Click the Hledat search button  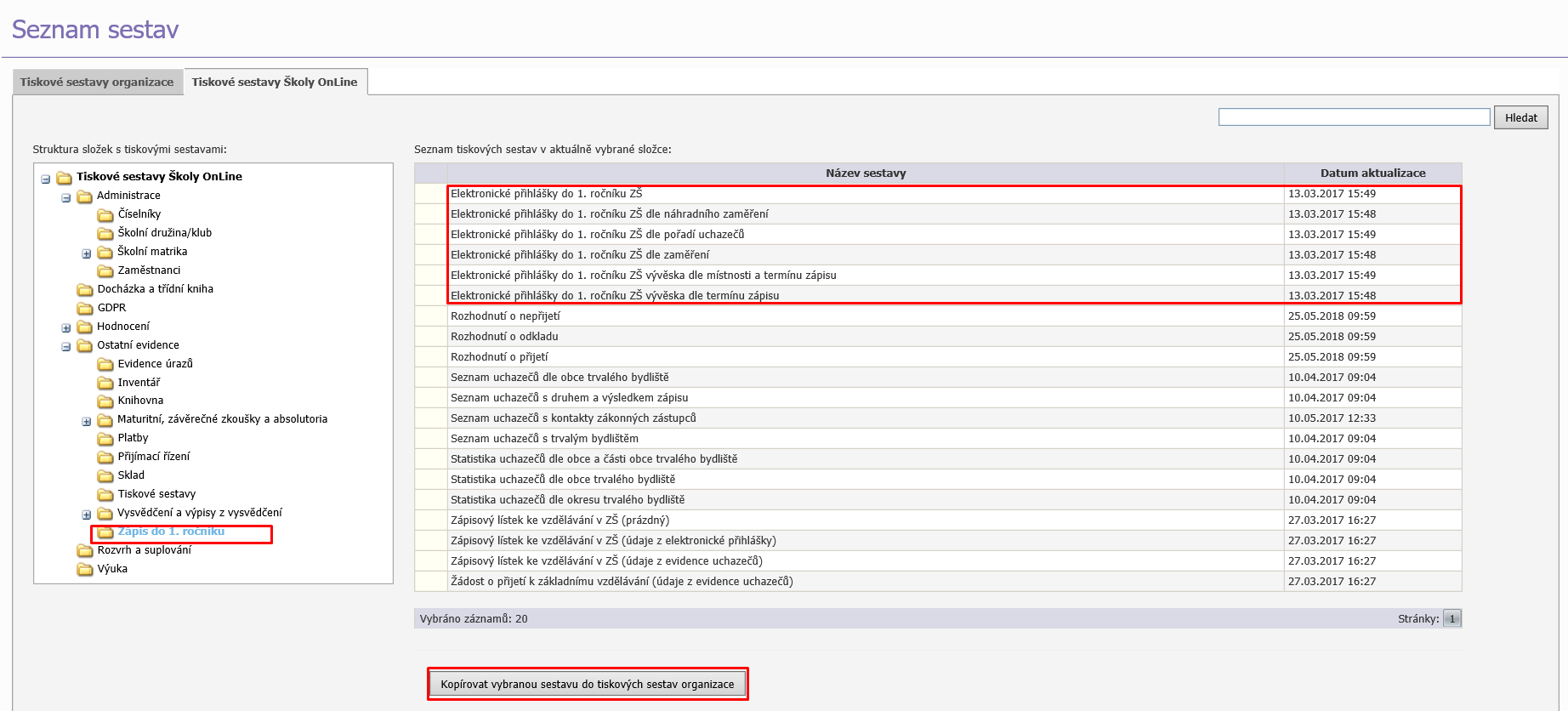(1520, 117)
